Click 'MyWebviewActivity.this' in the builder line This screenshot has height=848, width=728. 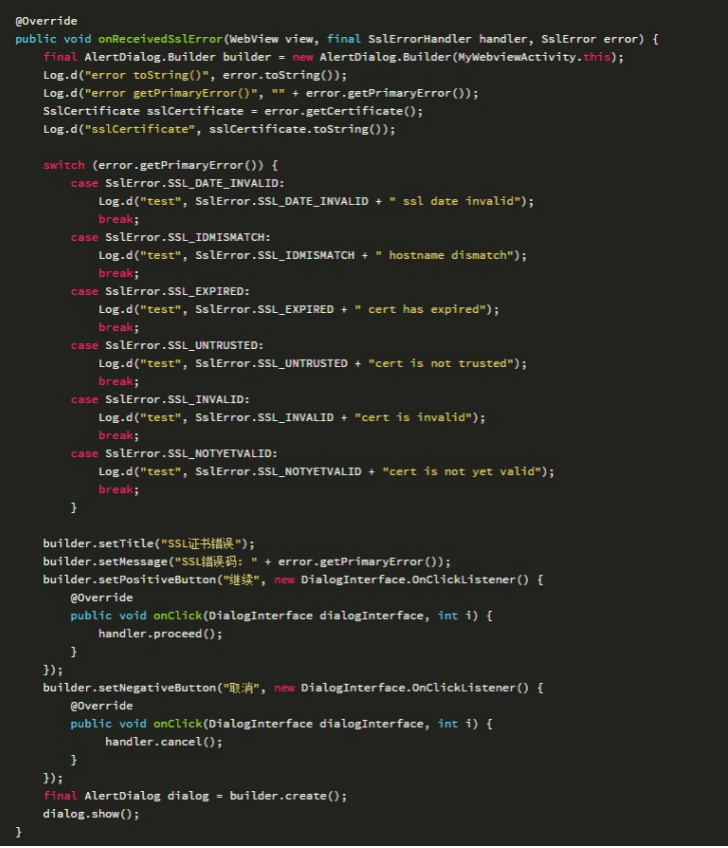[534, 57]
